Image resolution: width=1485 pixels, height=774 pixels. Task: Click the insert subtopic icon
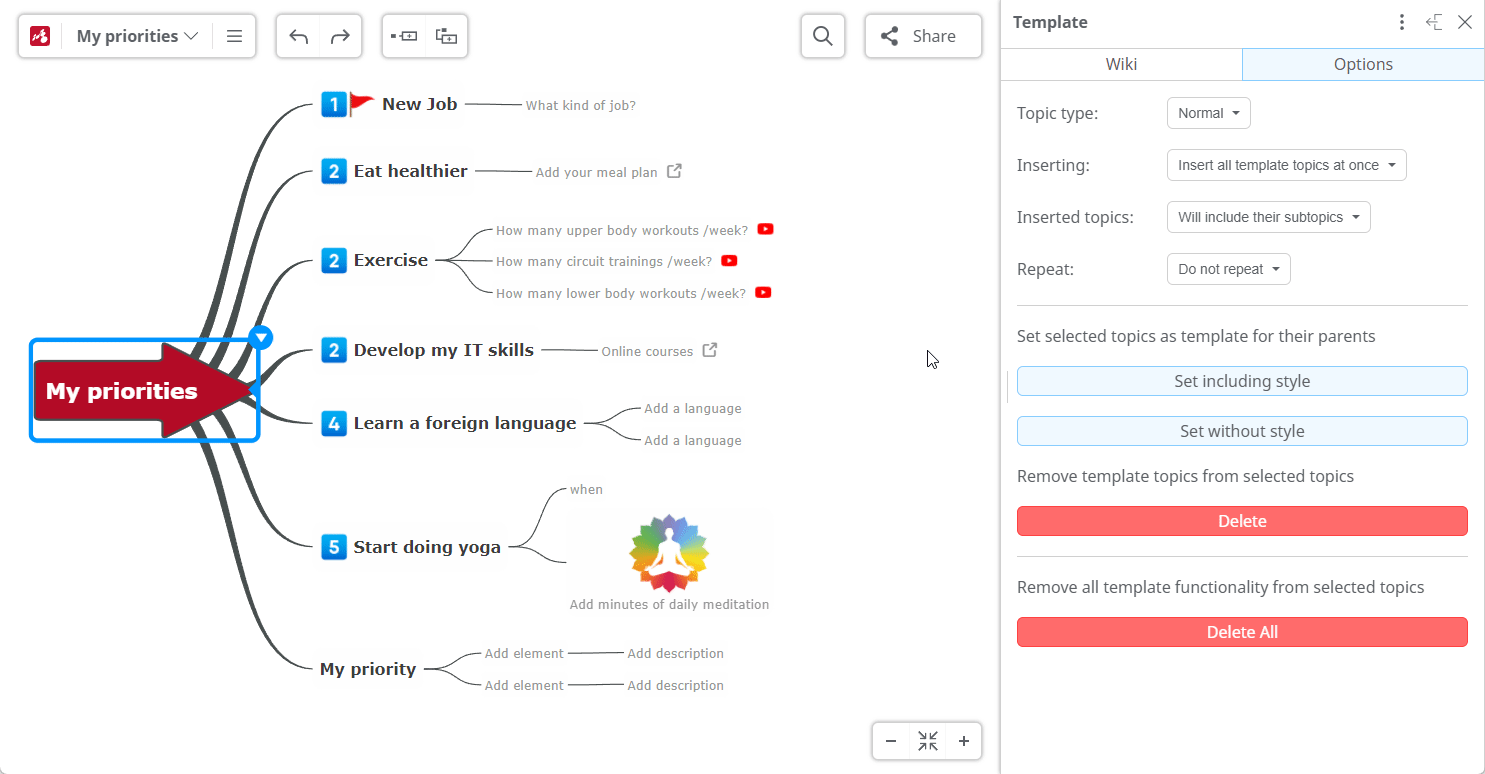(446, 37)
